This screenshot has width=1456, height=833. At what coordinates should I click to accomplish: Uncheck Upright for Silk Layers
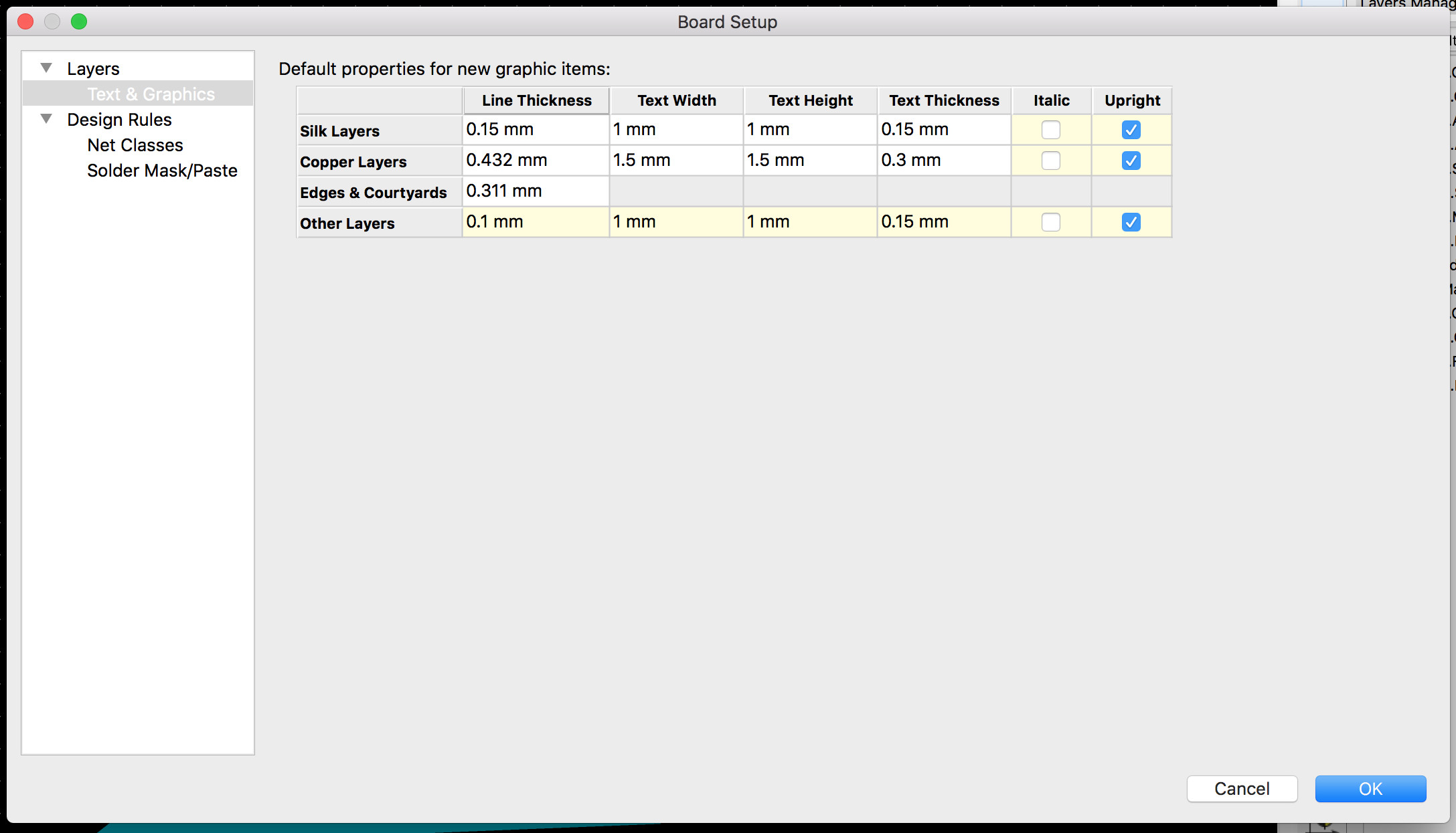(x=1131, y=130)
